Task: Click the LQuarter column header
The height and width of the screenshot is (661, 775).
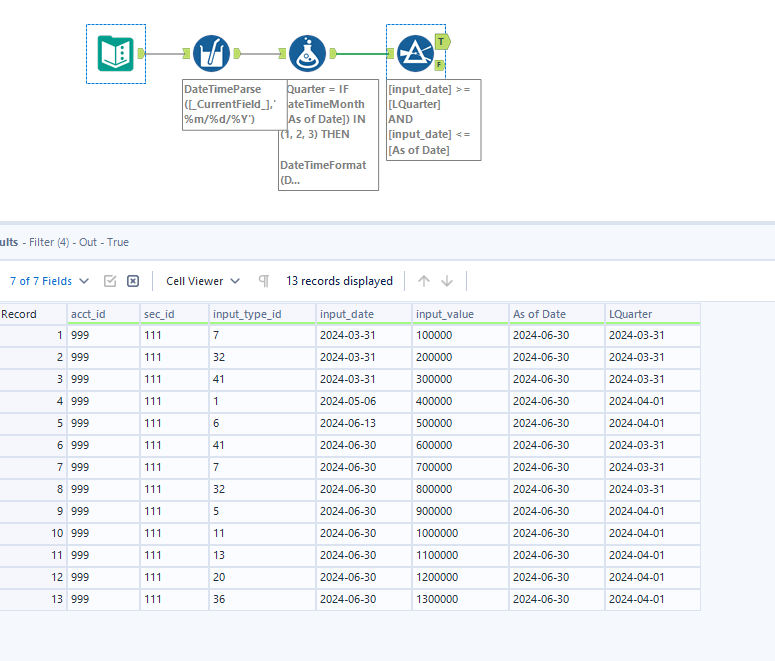Action: 630,314
